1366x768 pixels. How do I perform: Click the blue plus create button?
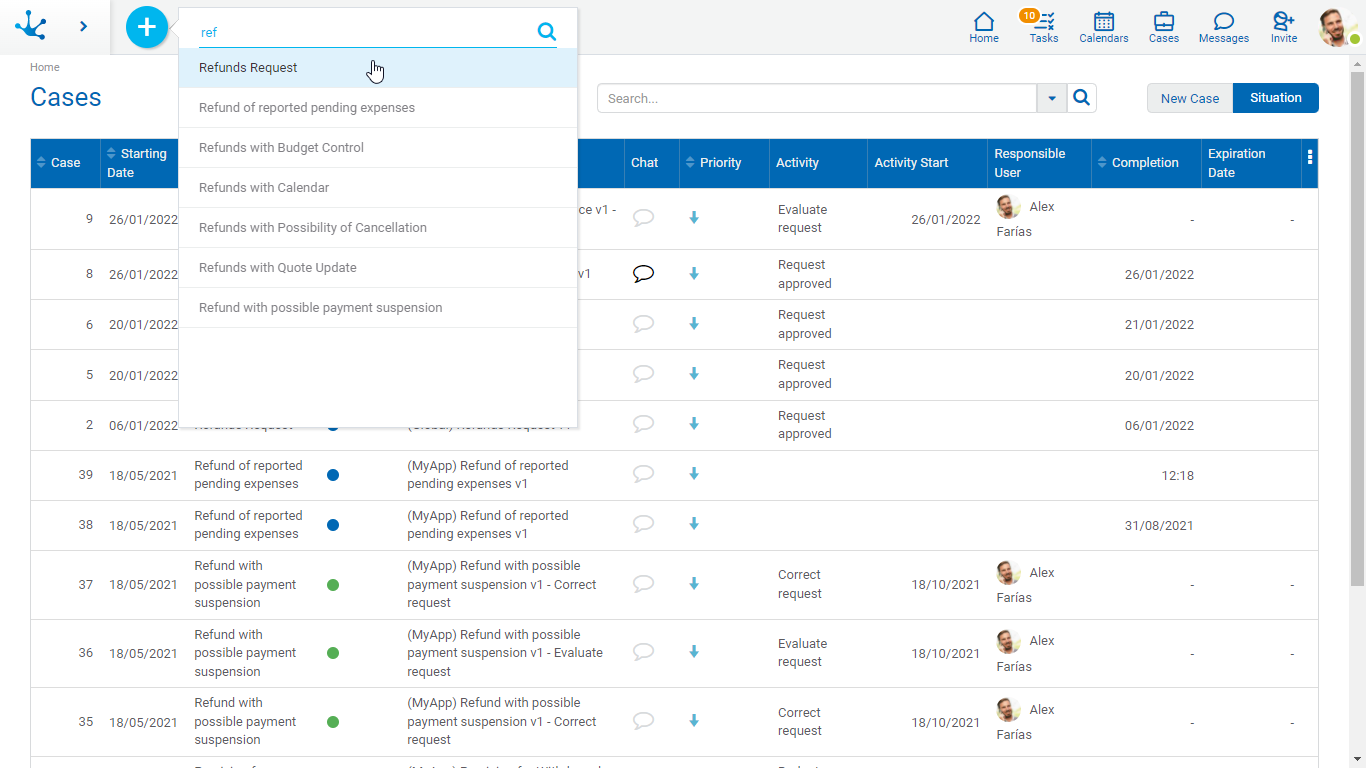(147, 27)
